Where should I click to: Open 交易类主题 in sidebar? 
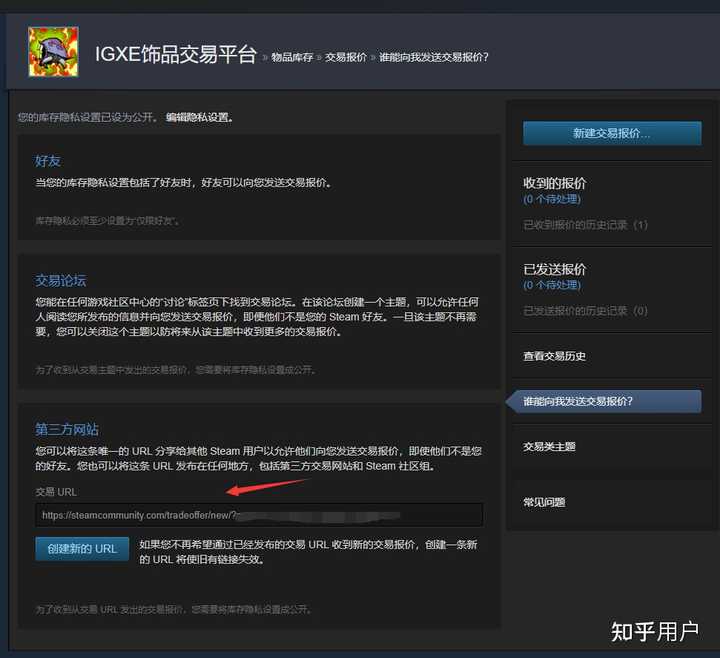[x=549, y=446]
